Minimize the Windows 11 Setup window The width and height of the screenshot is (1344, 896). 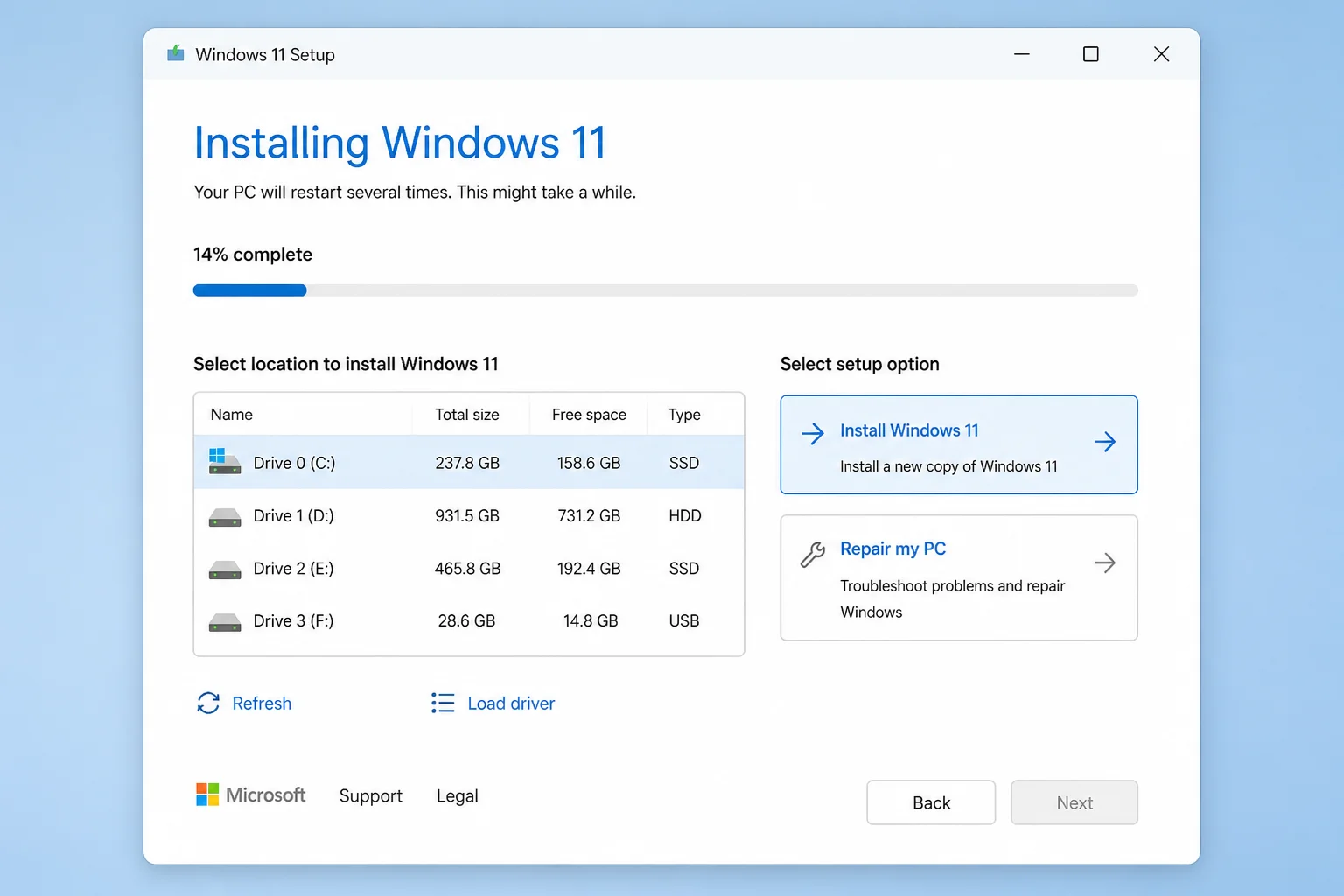pyautogui.click(x=1021, y=54)
